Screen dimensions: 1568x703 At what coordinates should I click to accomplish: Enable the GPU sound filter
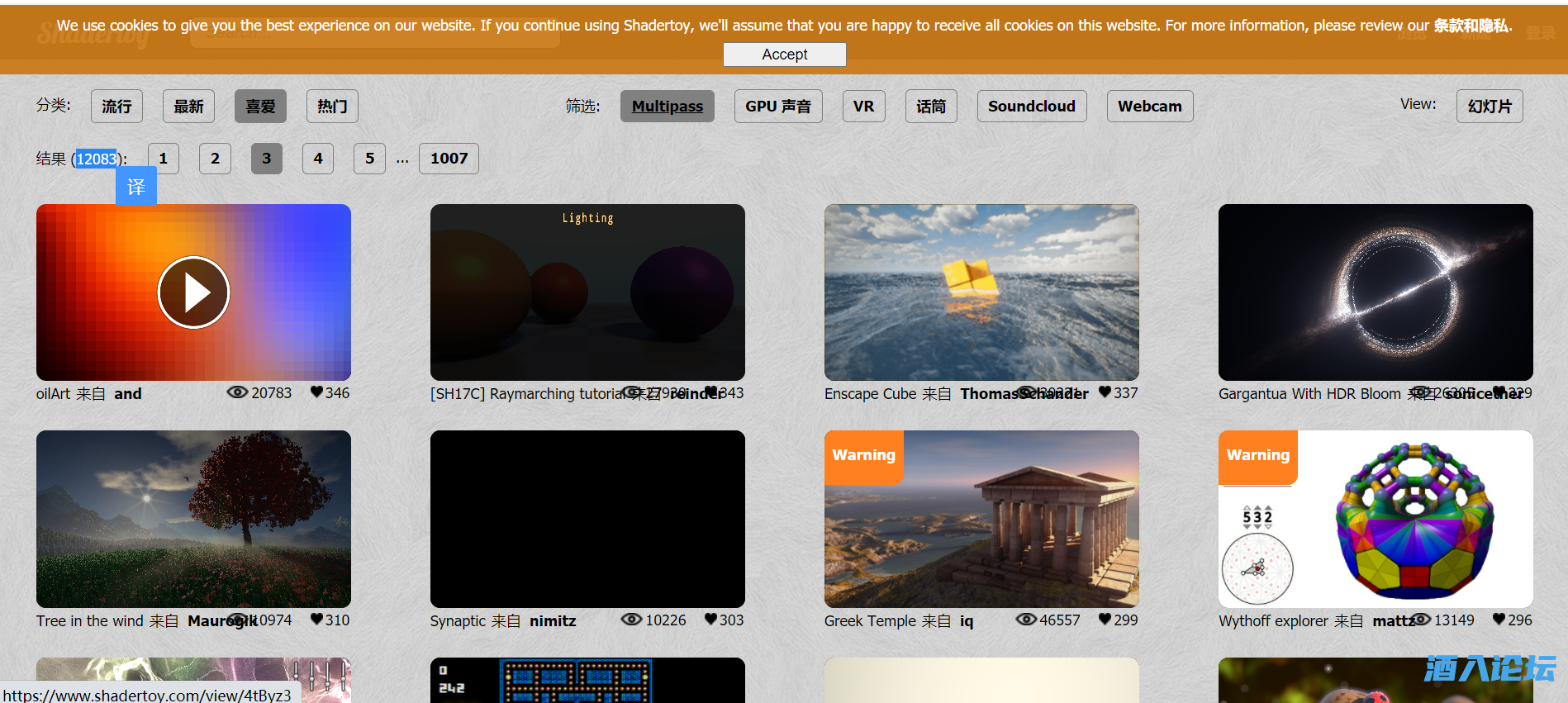pyautogui.click(x=777, y=107)
